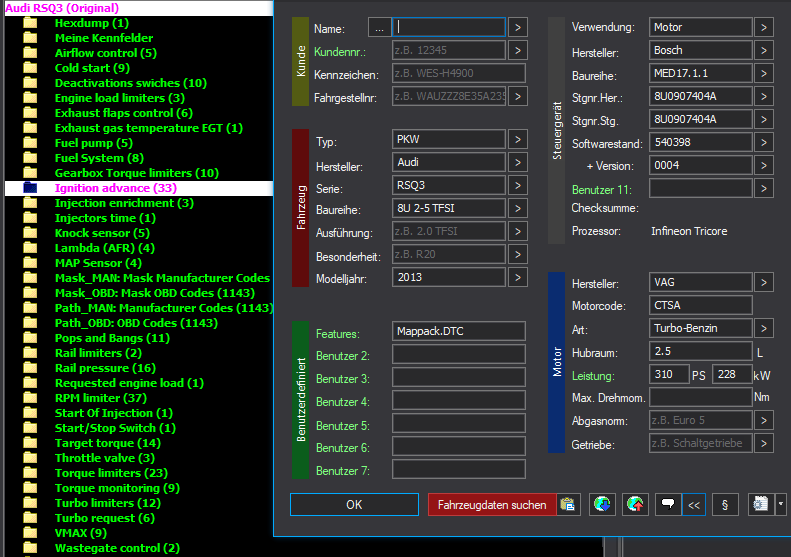Click the document settings icon button

[761, 505]
